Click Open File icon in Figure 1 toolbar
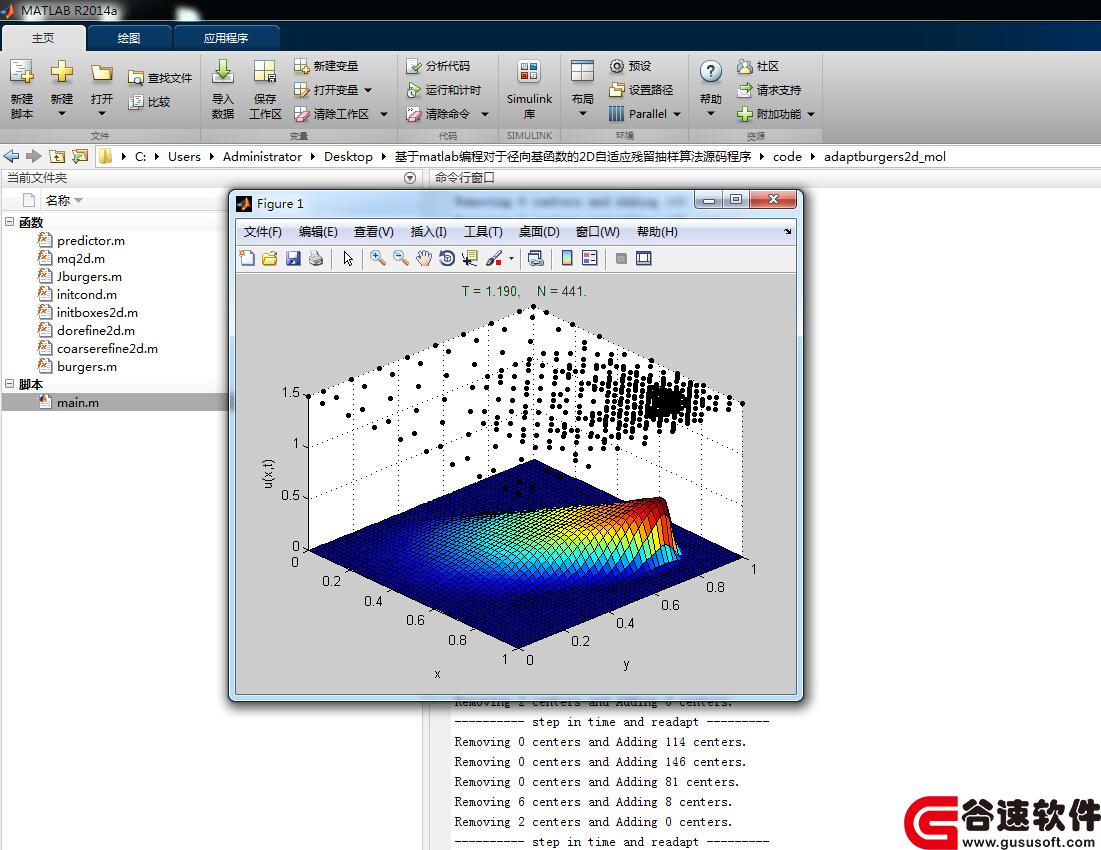This screenshot has height=850, width=1101. pos(270,258)
